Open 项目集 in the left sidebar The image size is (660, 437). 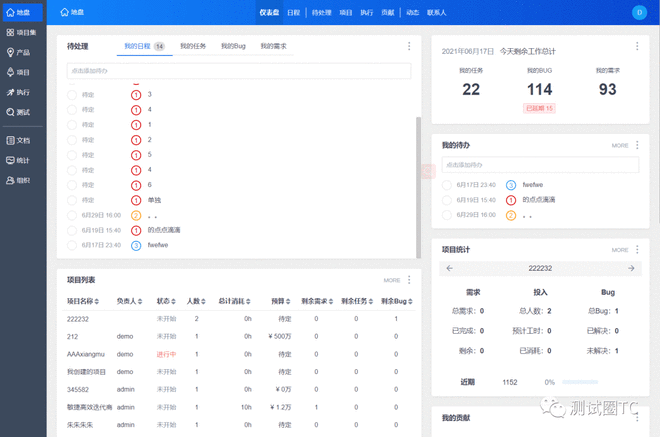pos(22,32)
